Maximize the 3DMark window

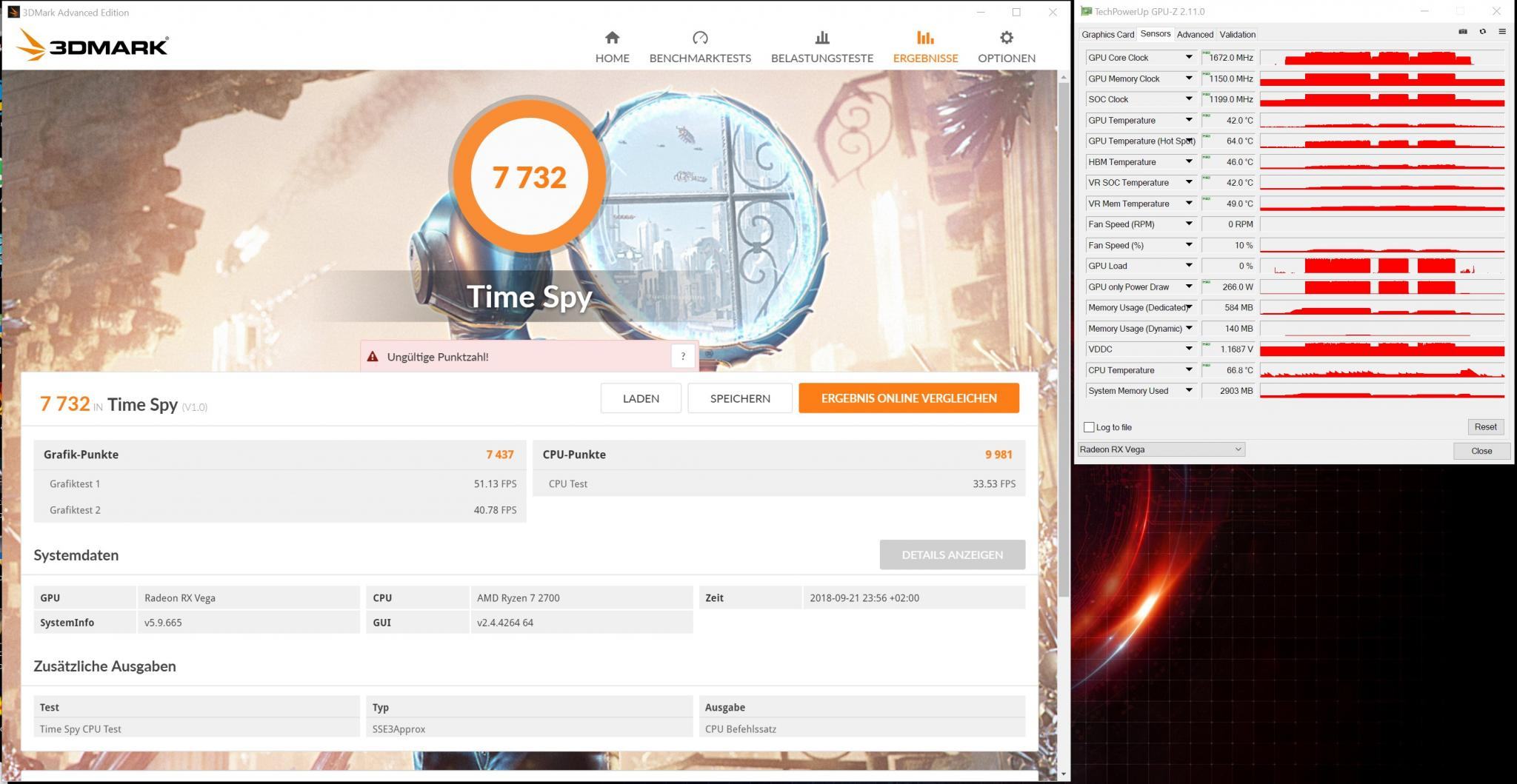1016,12
